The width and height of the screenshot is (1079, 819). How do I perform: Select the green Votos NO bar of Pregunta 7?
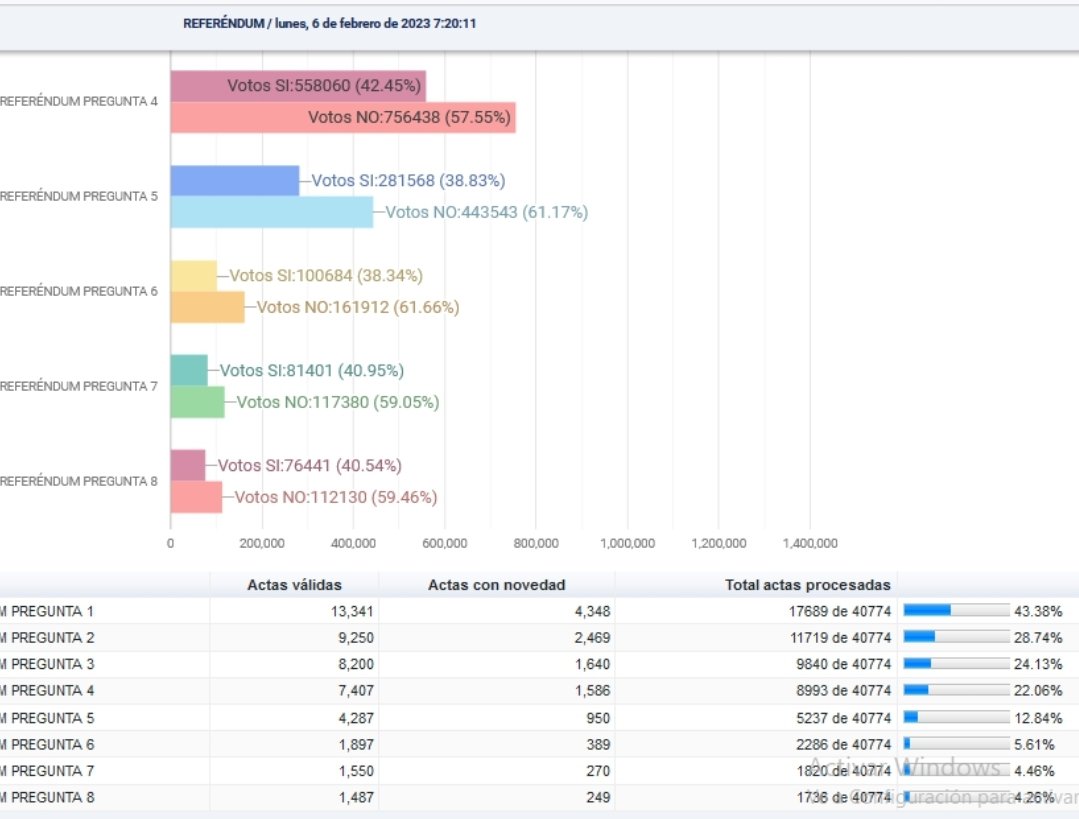(197, 402)
